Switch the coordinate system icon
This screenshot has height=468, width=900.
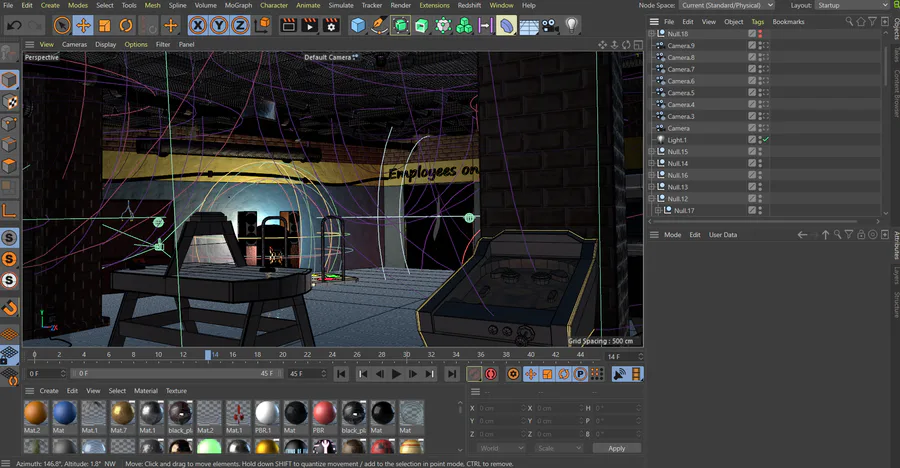point(262,25)
